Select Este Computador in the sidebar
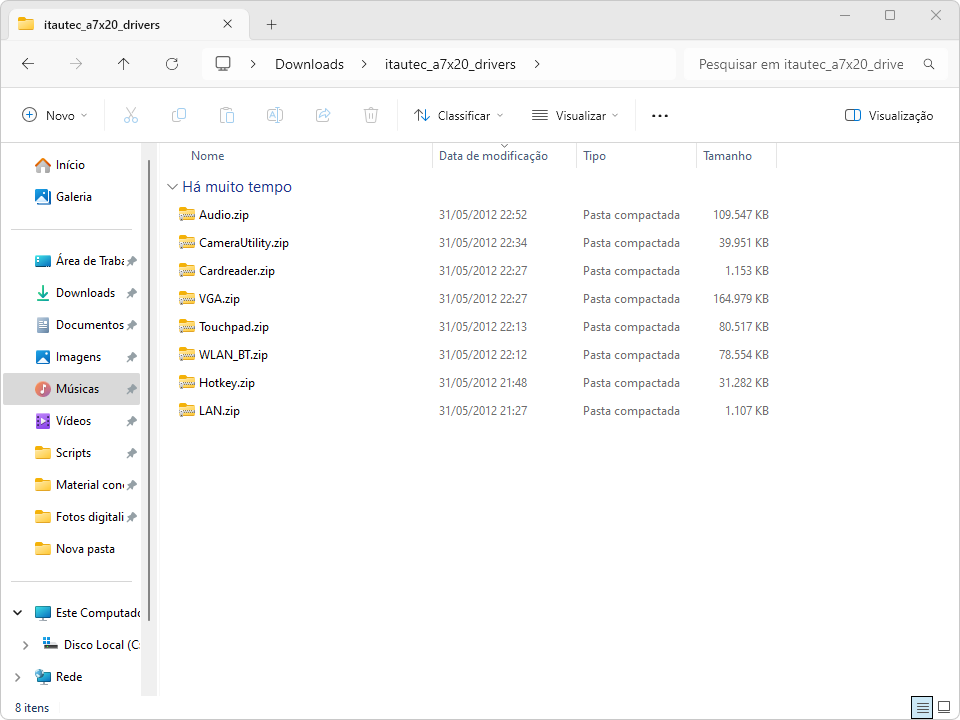This screenshot has height=720, width=960. [x=88, y=613]
